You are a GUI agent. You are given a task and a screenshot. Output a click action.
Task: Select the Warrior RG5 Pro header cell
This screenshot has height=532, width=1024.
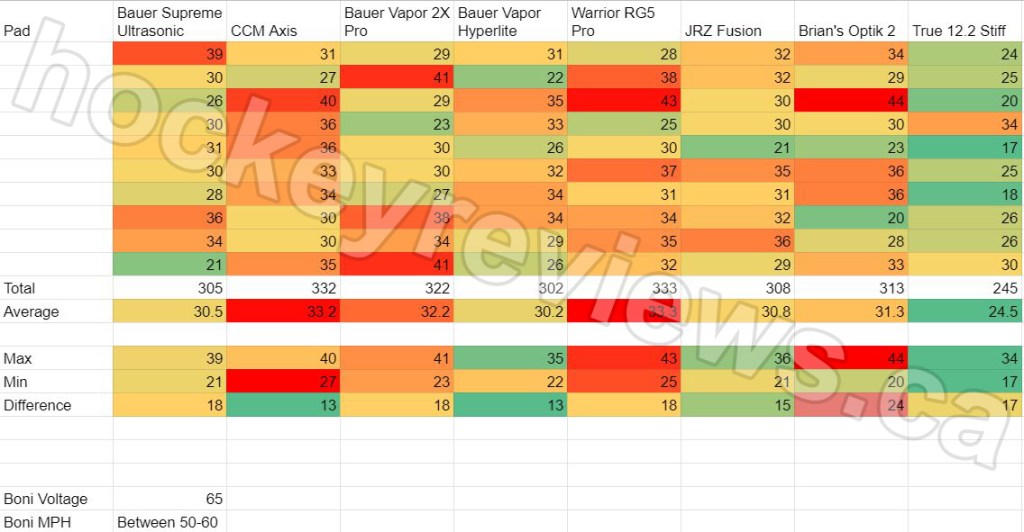click(x=610, y=22)
